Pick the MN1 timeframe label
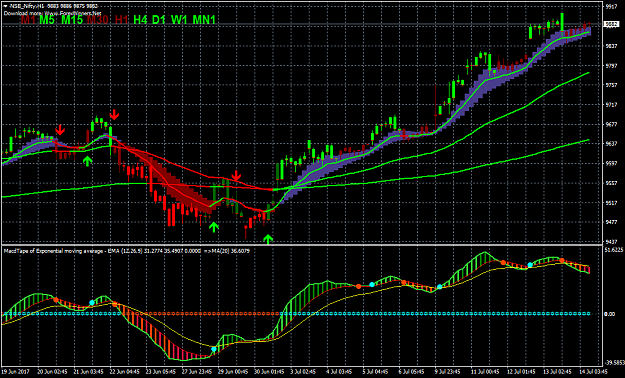 coord(204,20)
